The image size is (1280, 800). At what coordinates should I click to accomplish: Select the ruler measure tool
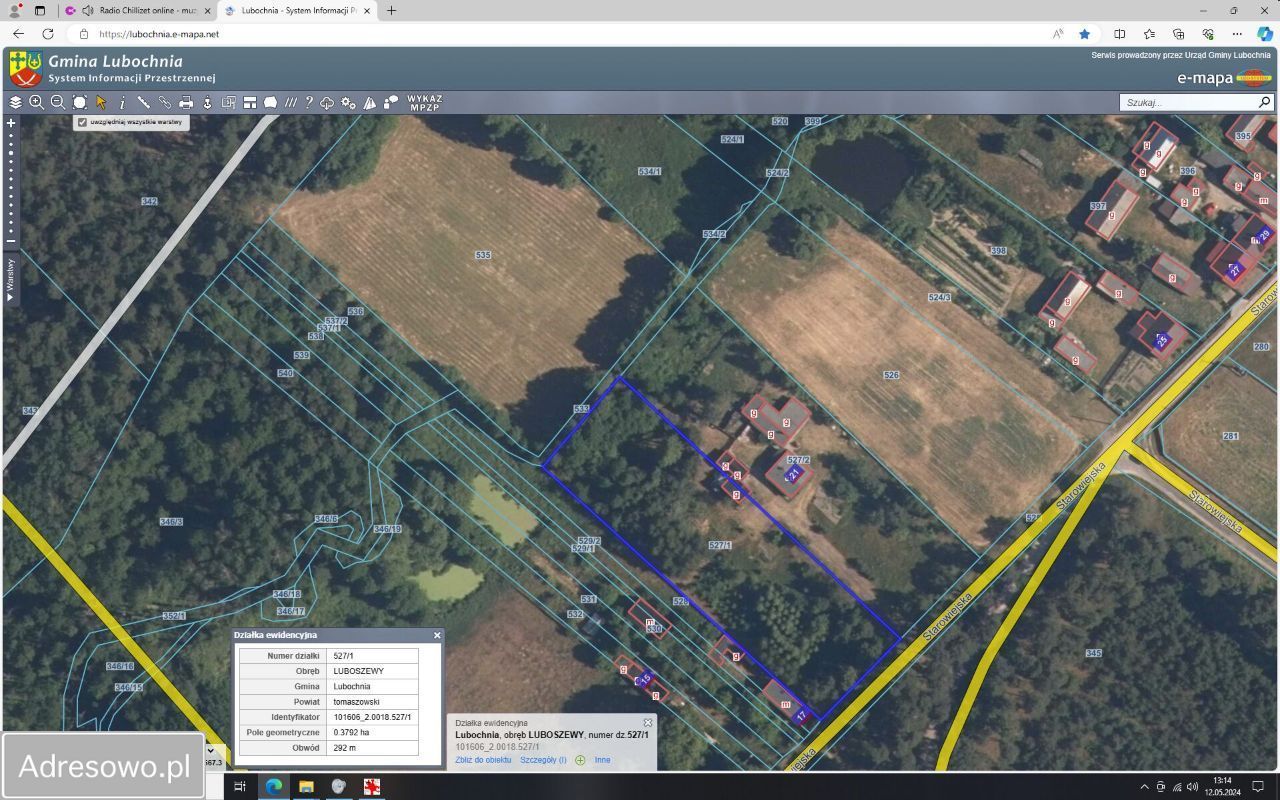tap(143, 102)
